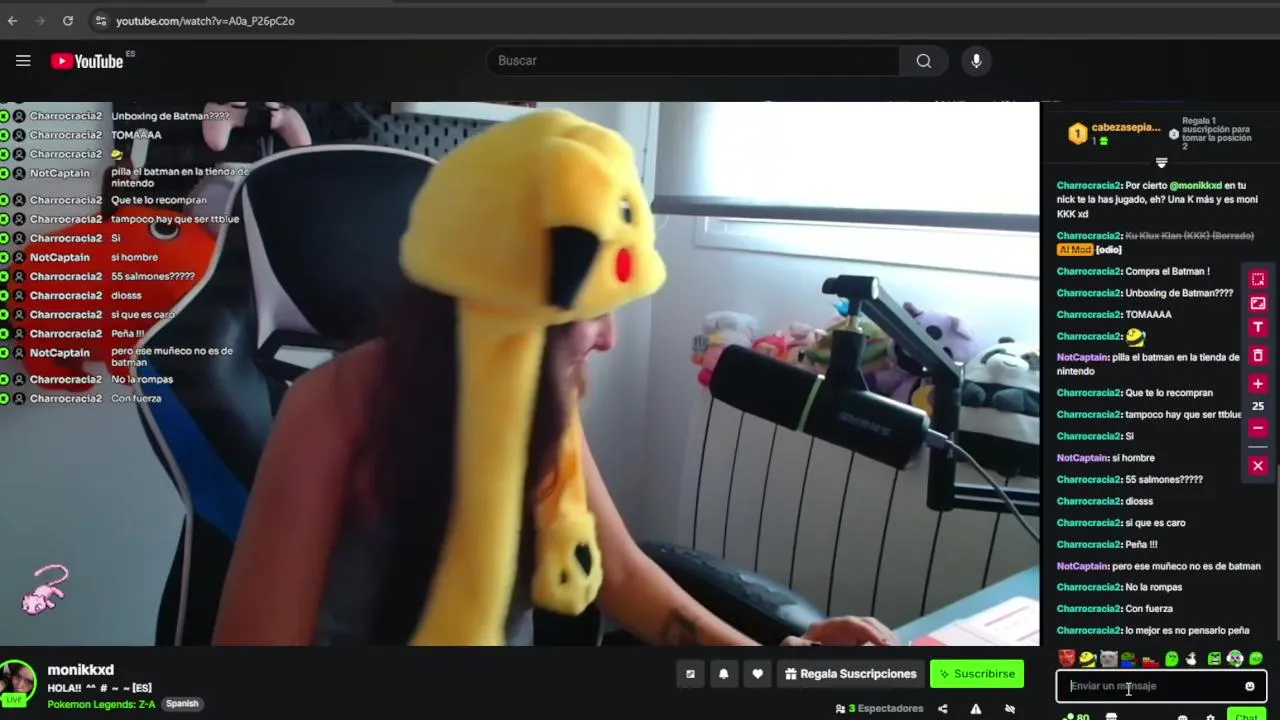
Task: Go back in browser history
Action: (13, 20)
